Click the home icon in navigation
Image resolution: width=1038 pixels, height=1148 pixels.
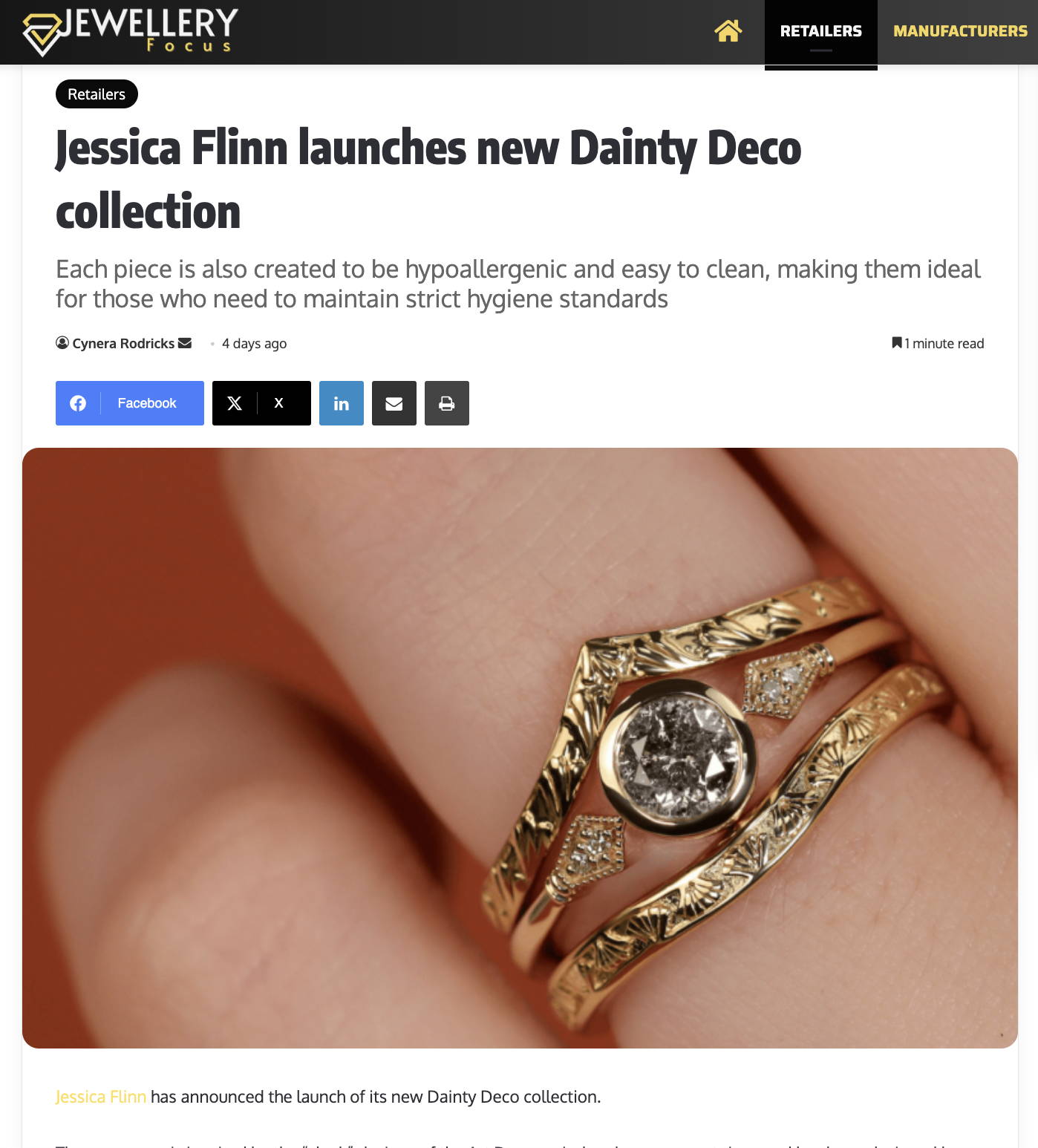tap(728, 30)
